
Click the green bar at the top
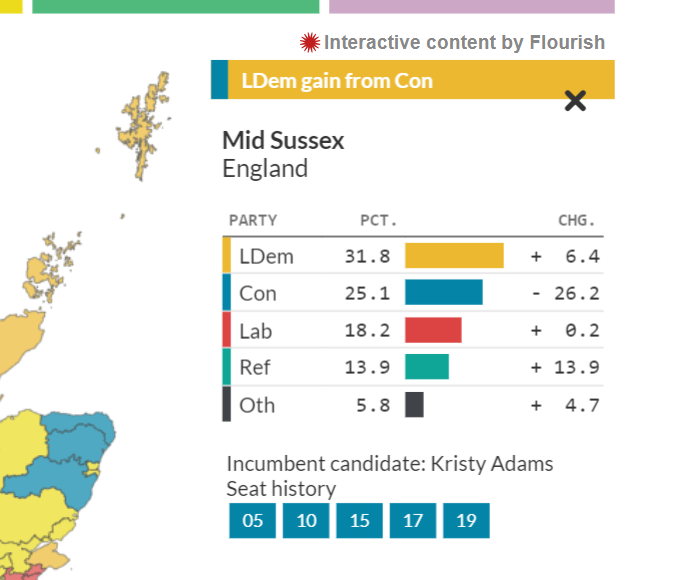tap(175, 6)
